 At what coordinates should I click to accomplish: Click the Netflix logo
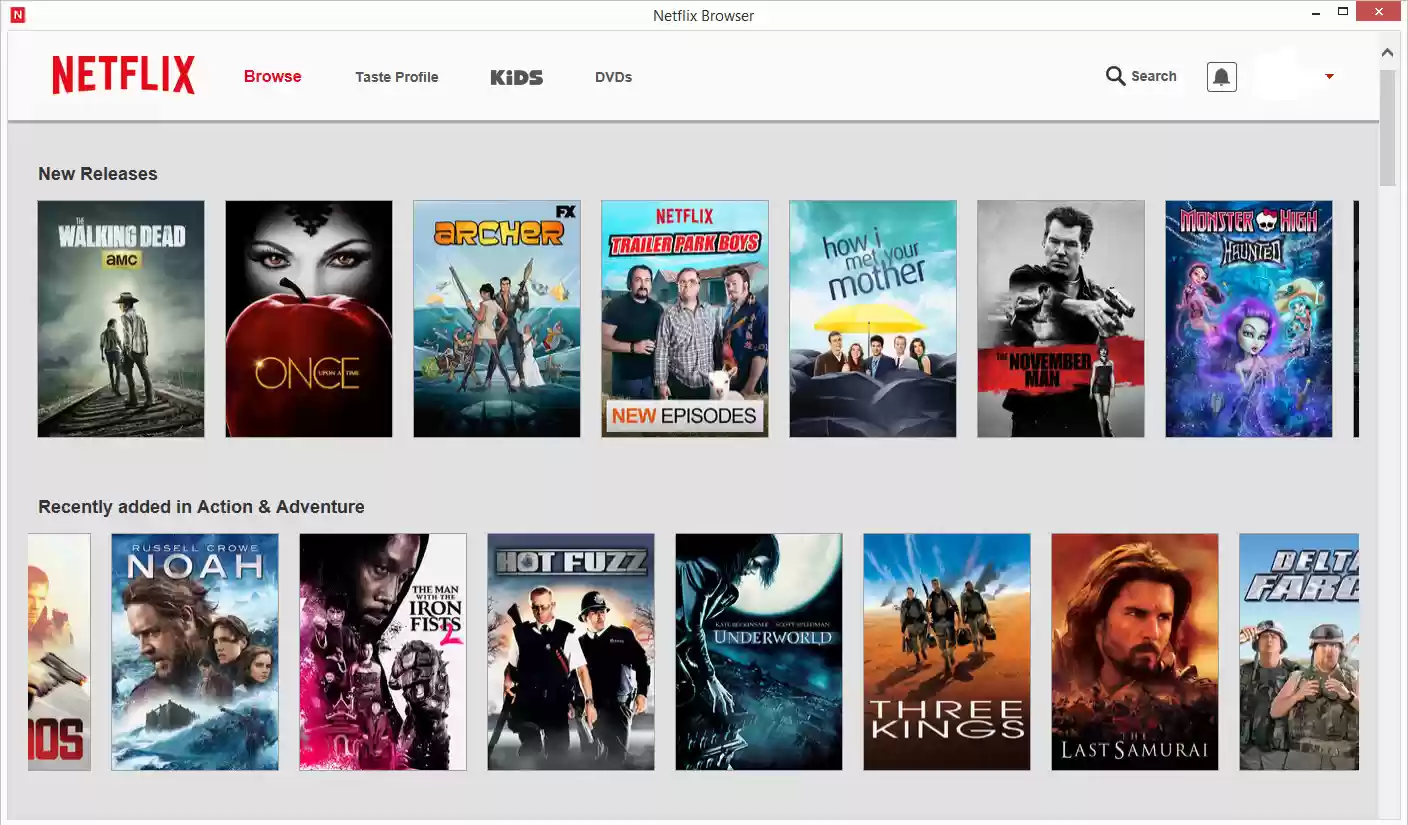122,75
